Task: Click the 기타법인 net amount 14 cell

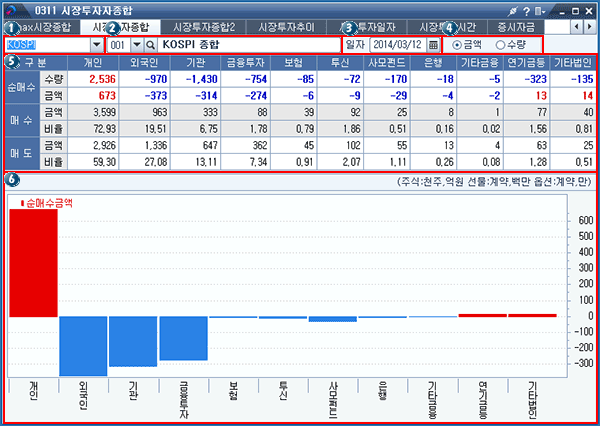Action: 573,96
